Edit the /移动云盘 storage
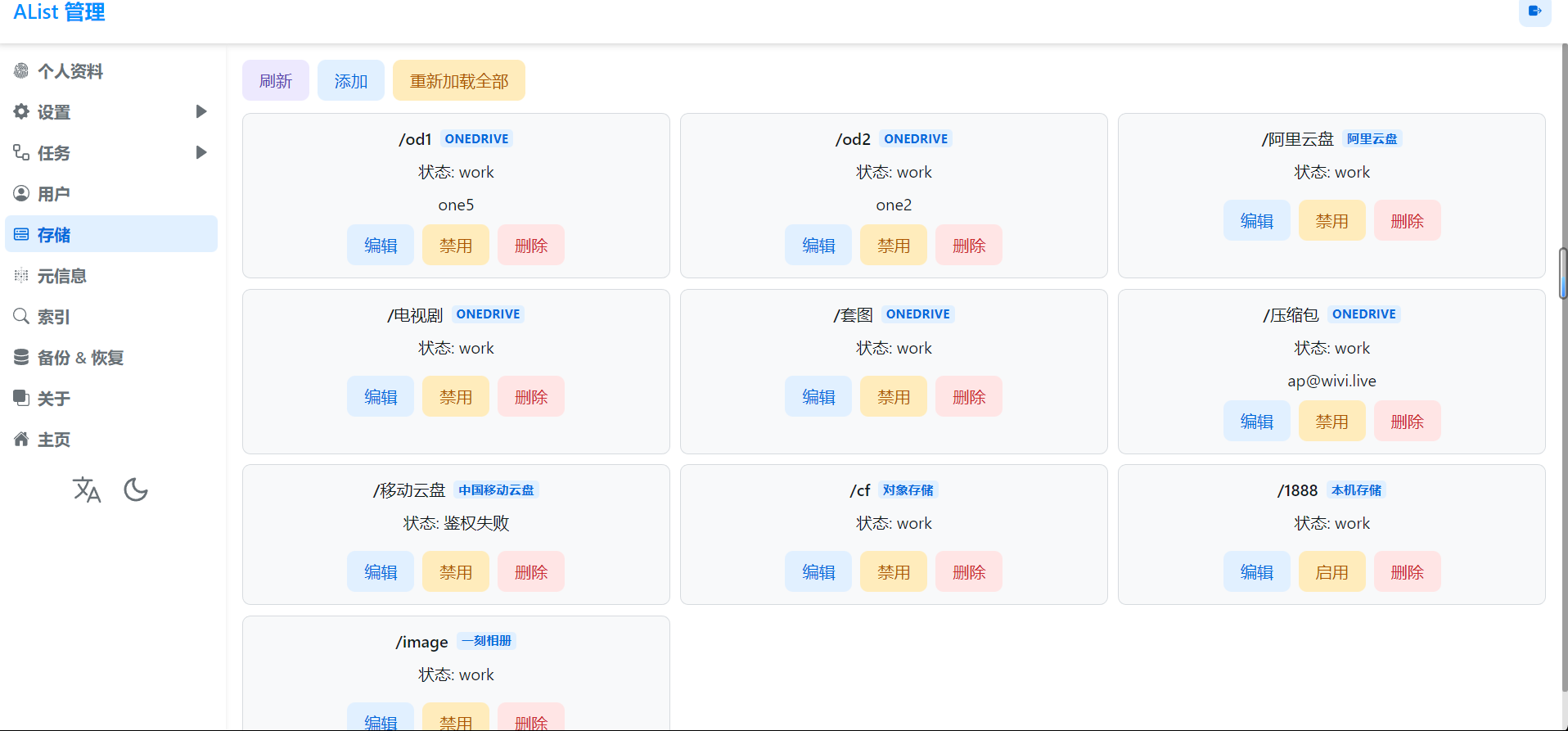Viewport: 1568px width, 731px height. (381, 571)
